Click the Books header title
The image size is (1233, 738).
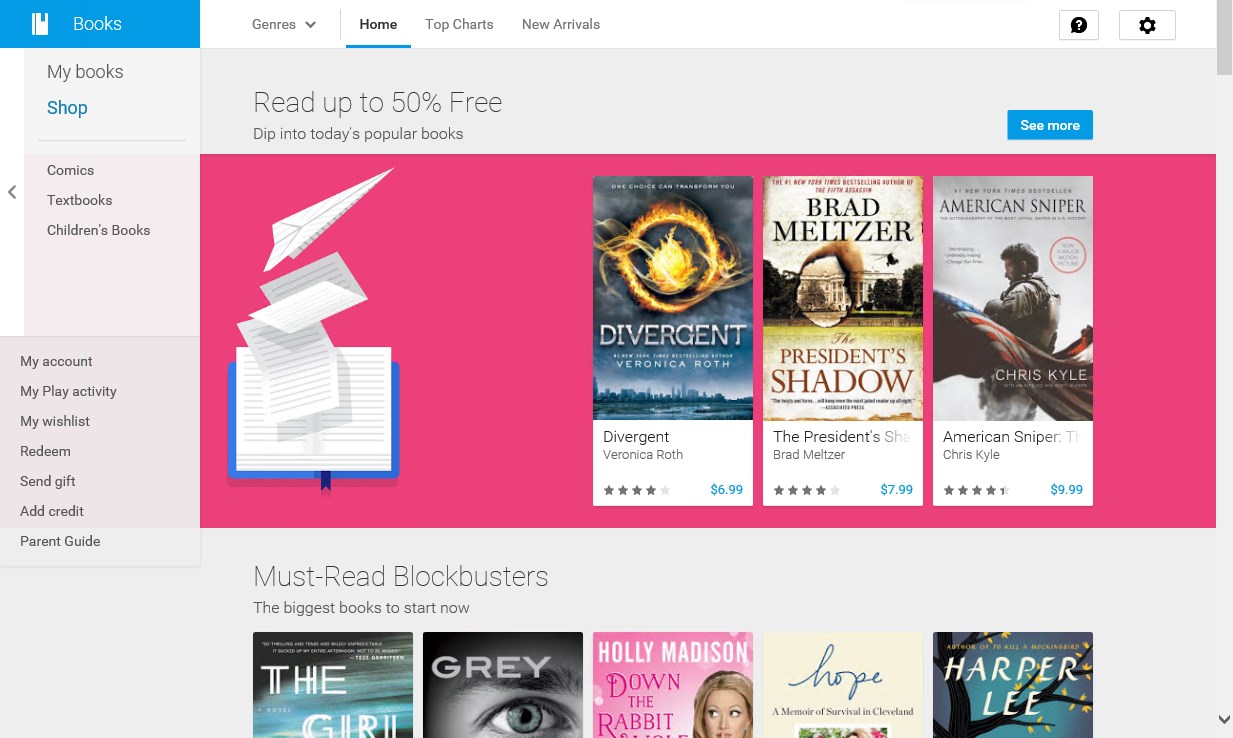coord(97,24)
